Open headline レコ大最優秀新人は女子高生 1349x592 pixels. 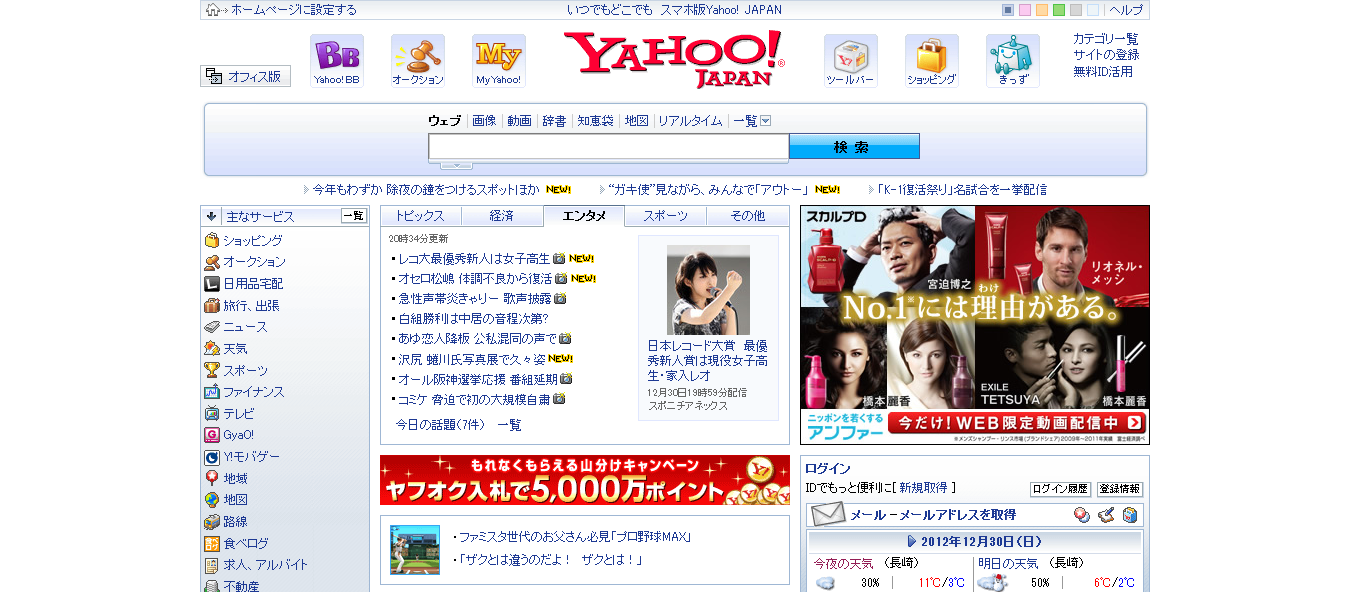pyautogui.click(x=474, y=258)
